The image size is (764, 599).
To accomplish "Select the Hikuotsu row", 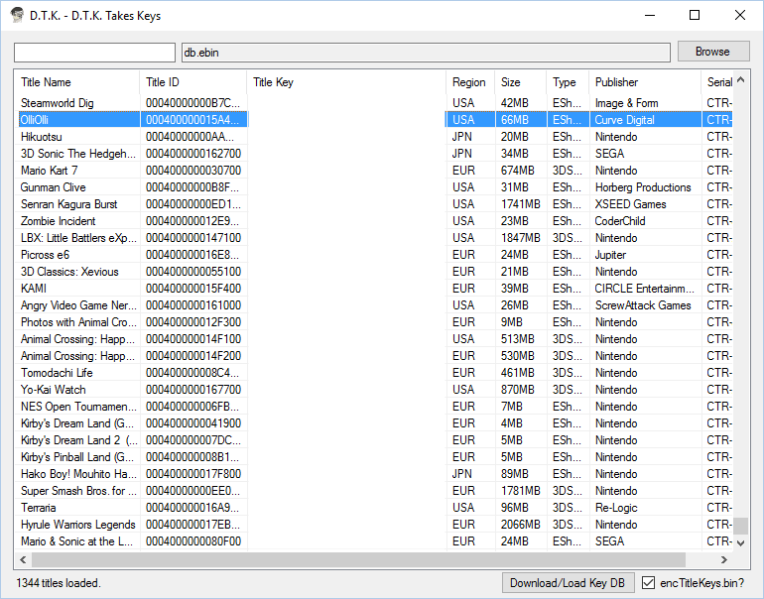I will (374, 137).
